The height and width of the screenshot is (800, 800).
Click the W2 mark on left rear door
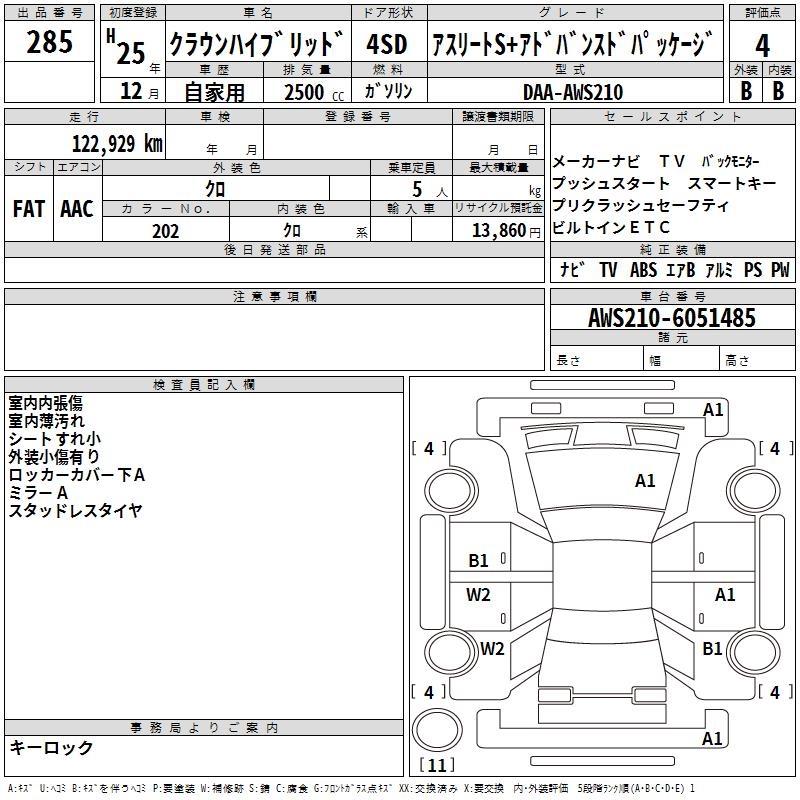(x=478, y=594)
